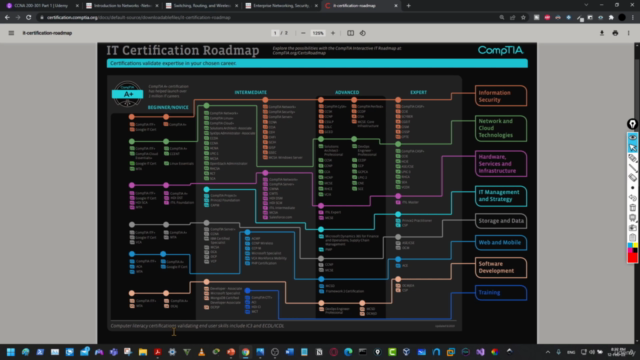Open Google Chrome from the taskbar
640x360 pixels.
pyautogui.click(x=245, y=352)
